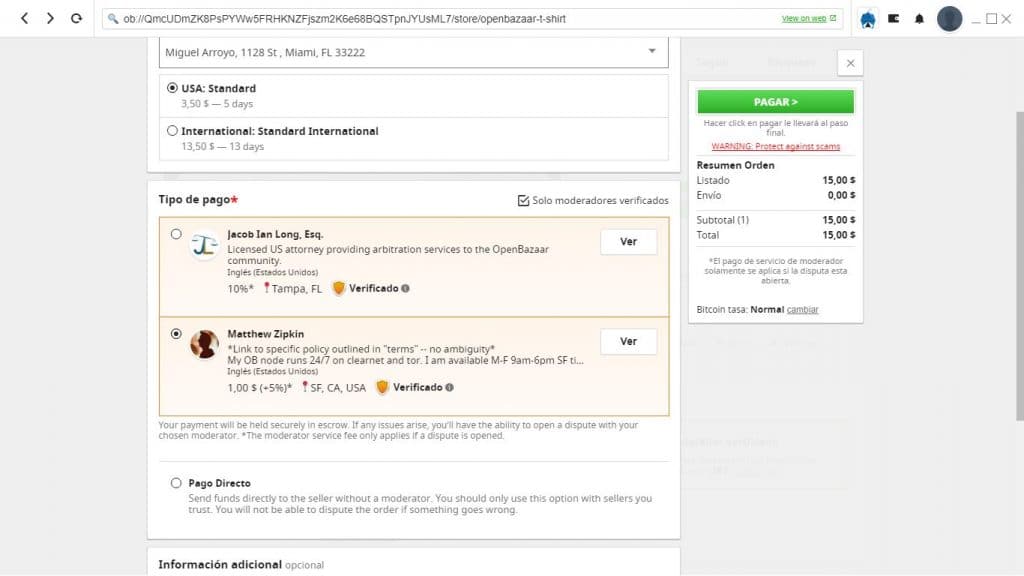1024x576 pixels.
Task: Click the Tampa, FL location pin
Action: 266,288
